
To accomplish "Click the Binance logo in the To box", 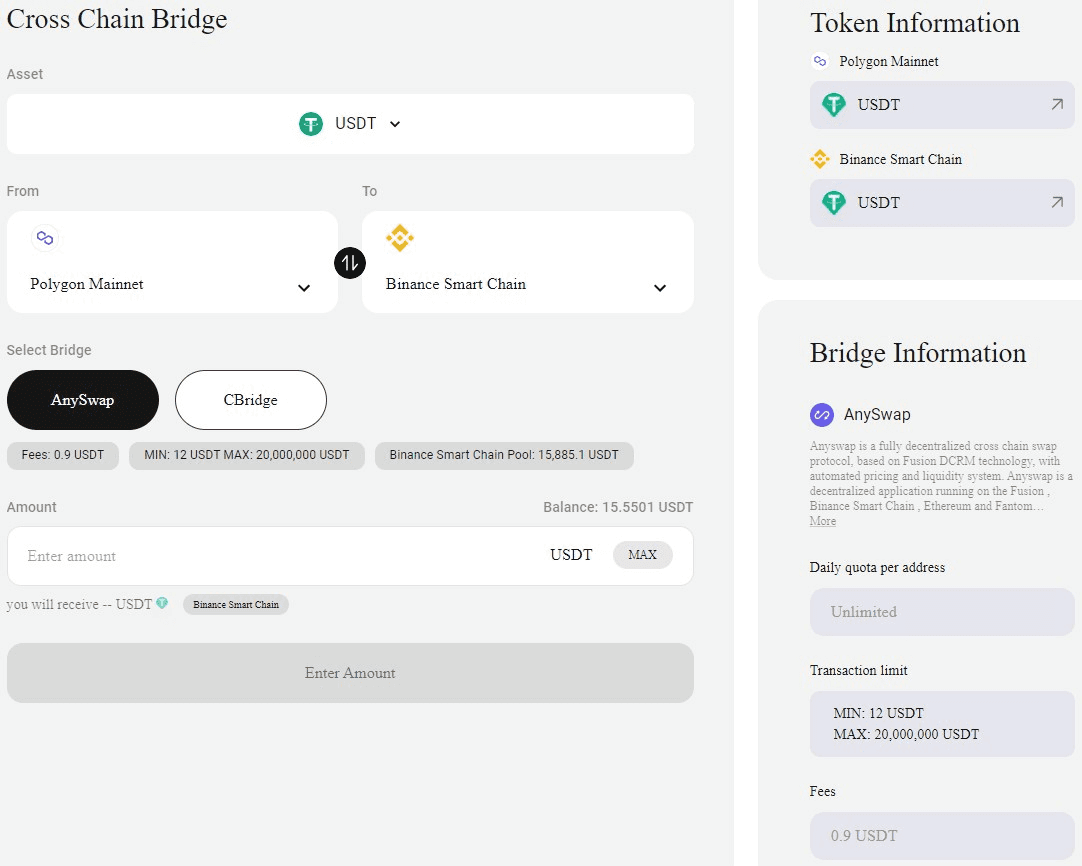I will pyautogui.click(x=400, y=238).
